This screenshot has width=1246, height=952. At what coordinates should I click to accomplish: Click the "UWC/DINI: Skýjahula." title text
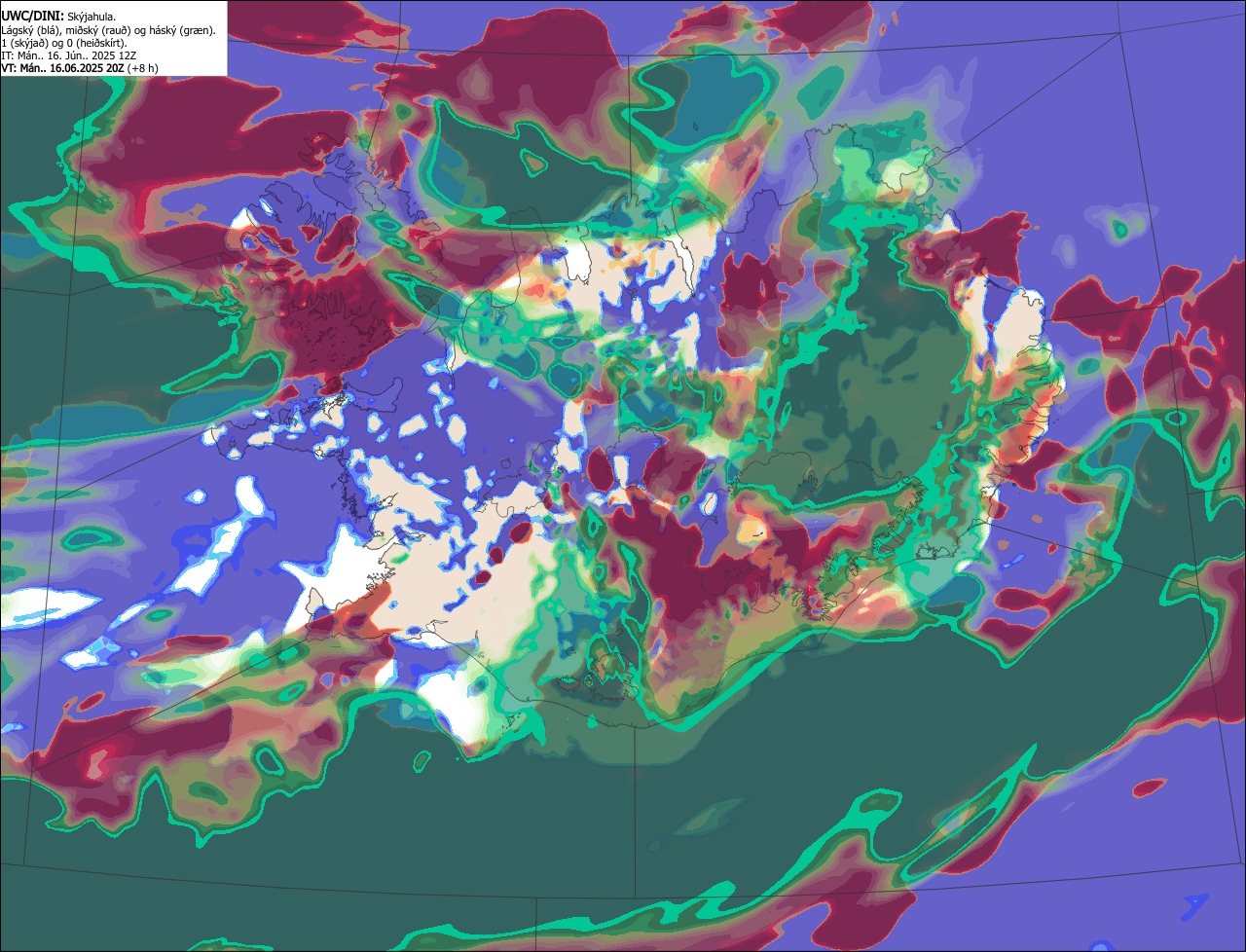(x=58, y=18)
